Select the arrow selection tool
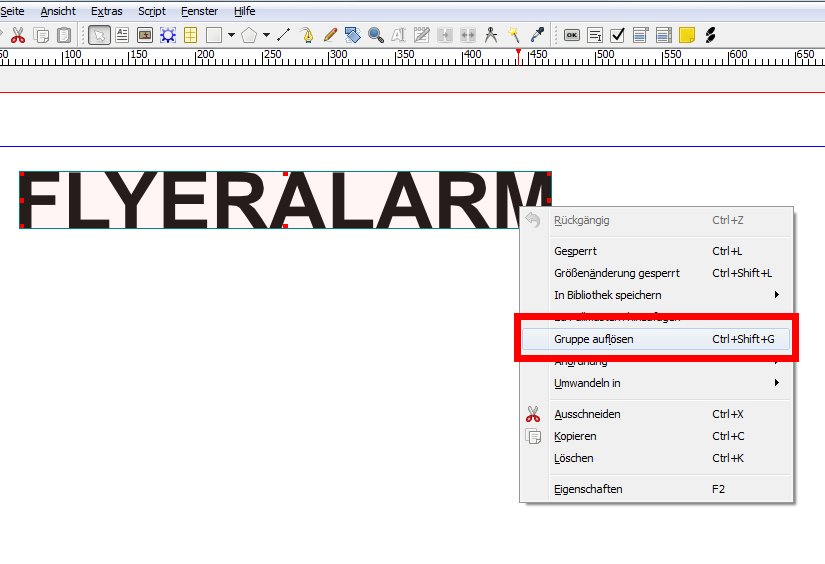Image resolution: width=825 pixels, height=564 pixels. [99, 35]
